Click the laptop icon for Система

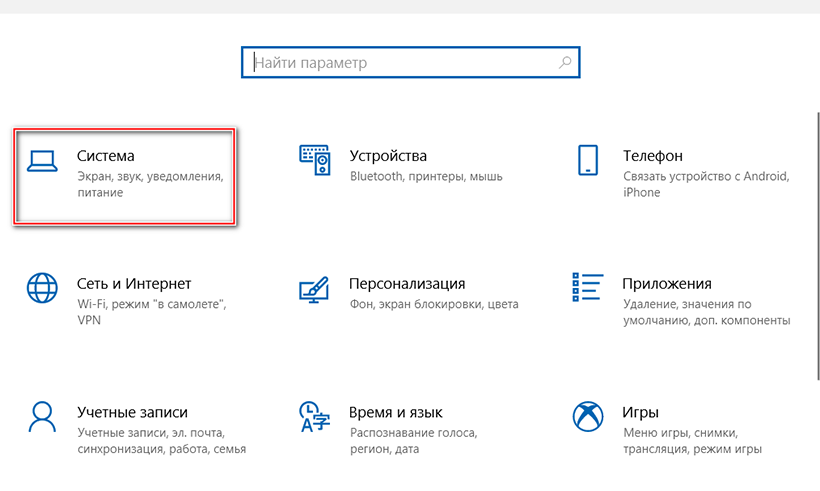pos(42,161)
